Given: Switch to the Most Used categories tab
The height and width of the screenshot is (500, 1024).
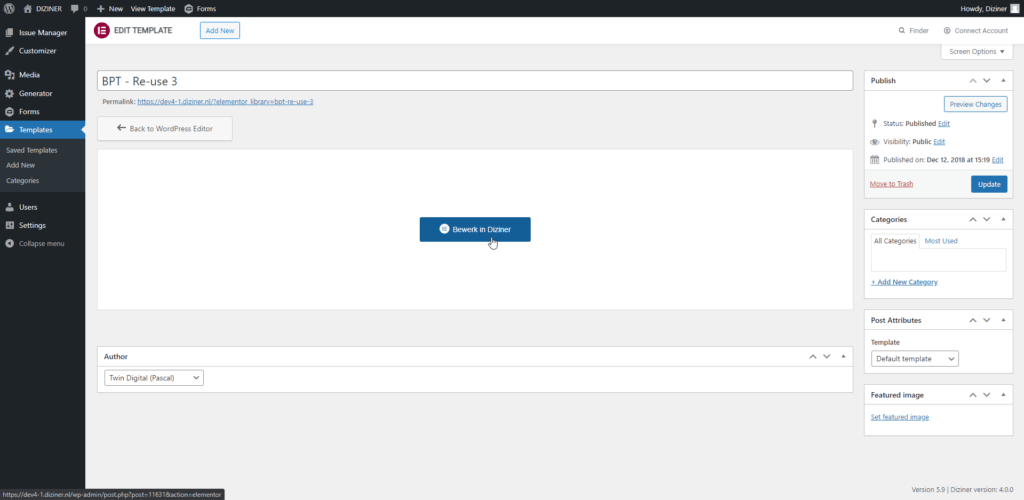Looking at the screenshot, I should (940, 241).
